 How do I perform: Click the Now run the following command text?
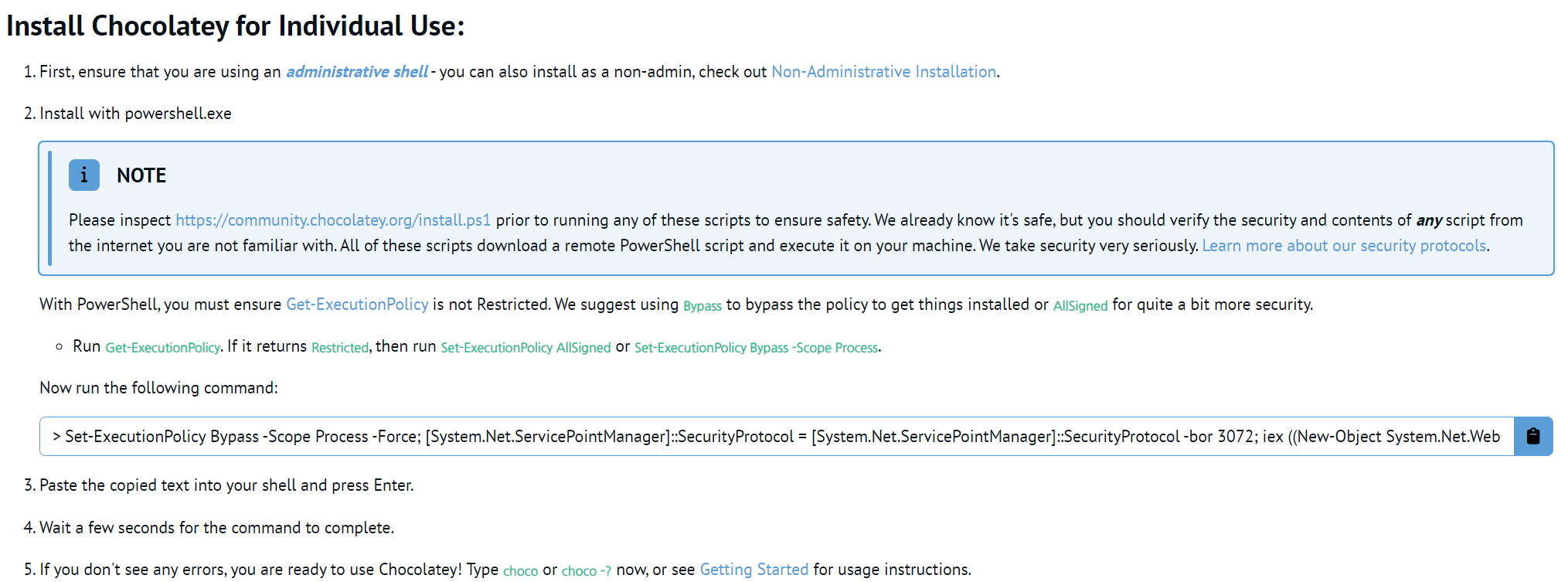[x=158, y=388]
